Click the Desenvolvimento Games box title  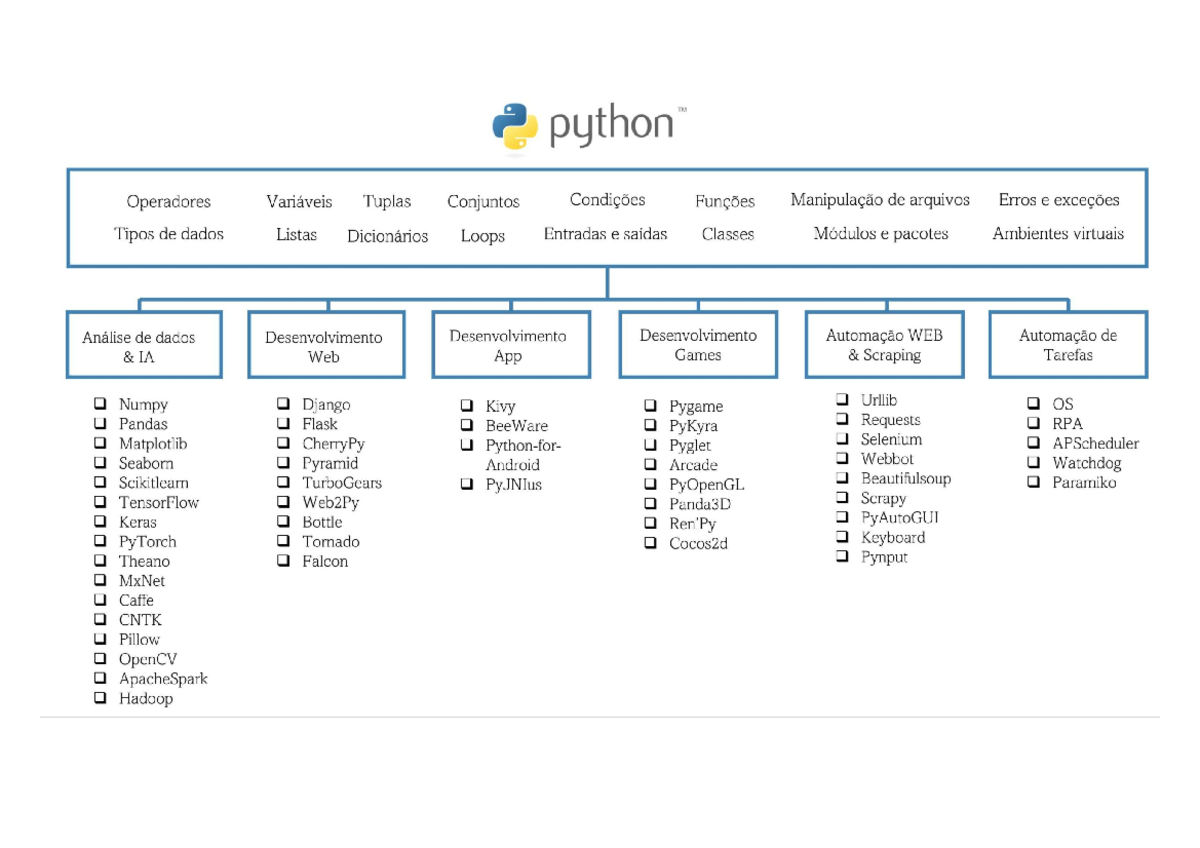click(697, 344)
